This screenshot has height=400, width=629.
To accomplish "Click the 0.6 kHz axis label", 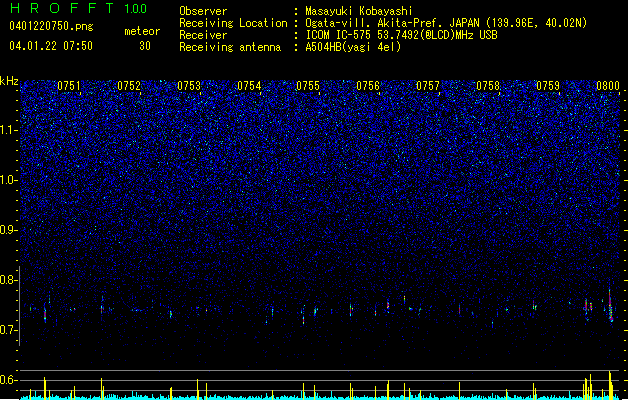I will click(8, 380).
